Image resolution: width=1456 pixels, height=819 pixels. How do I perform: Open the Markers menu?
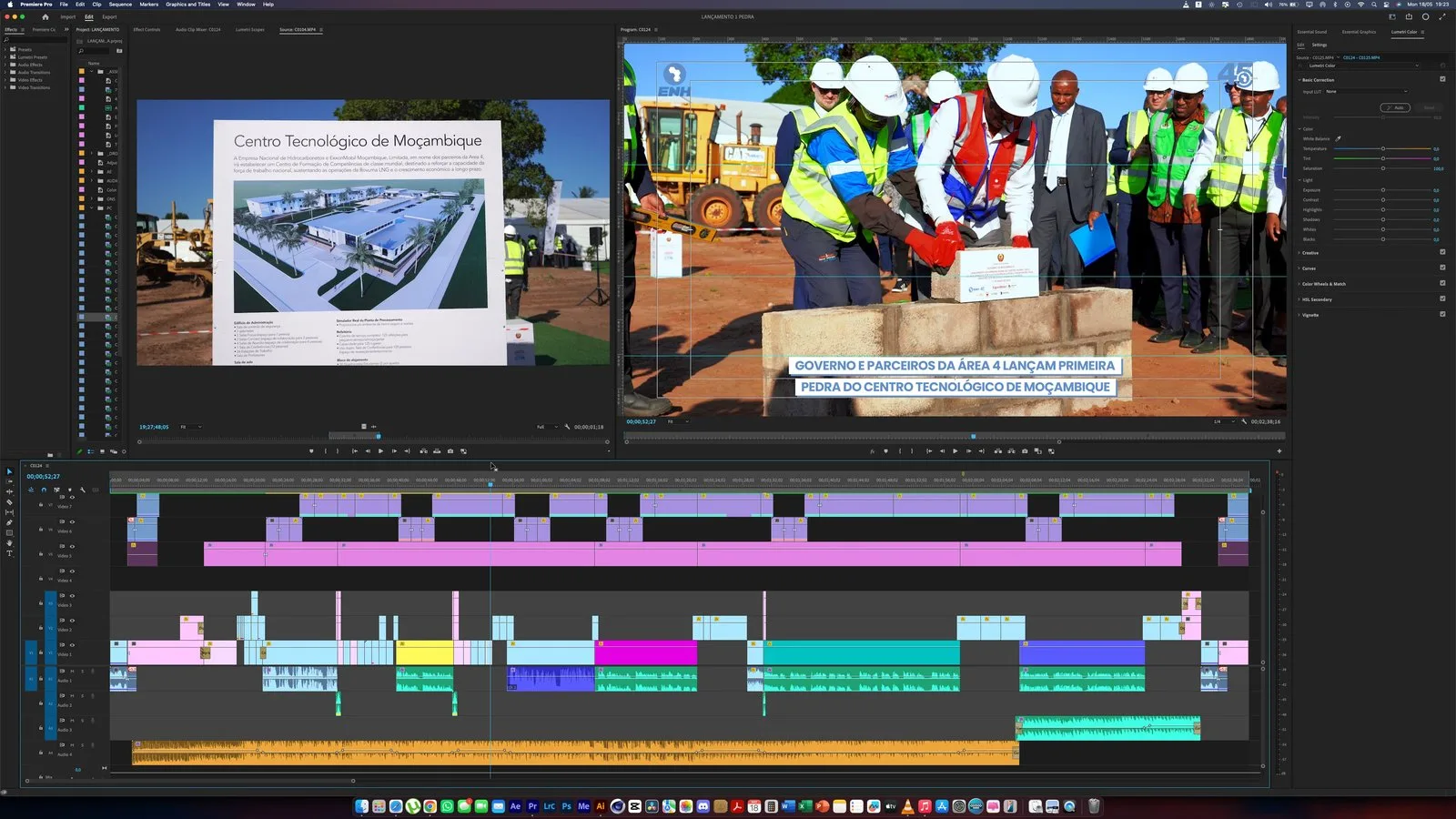(149, 5)
